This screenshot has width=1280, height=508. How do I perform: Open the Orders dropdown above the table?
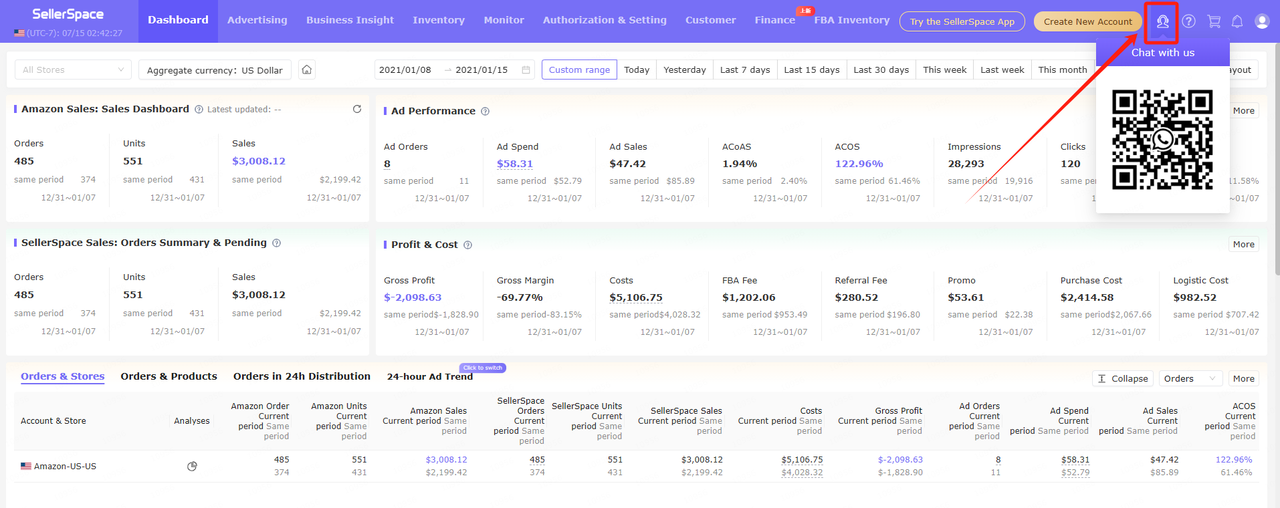[1190, 379]
